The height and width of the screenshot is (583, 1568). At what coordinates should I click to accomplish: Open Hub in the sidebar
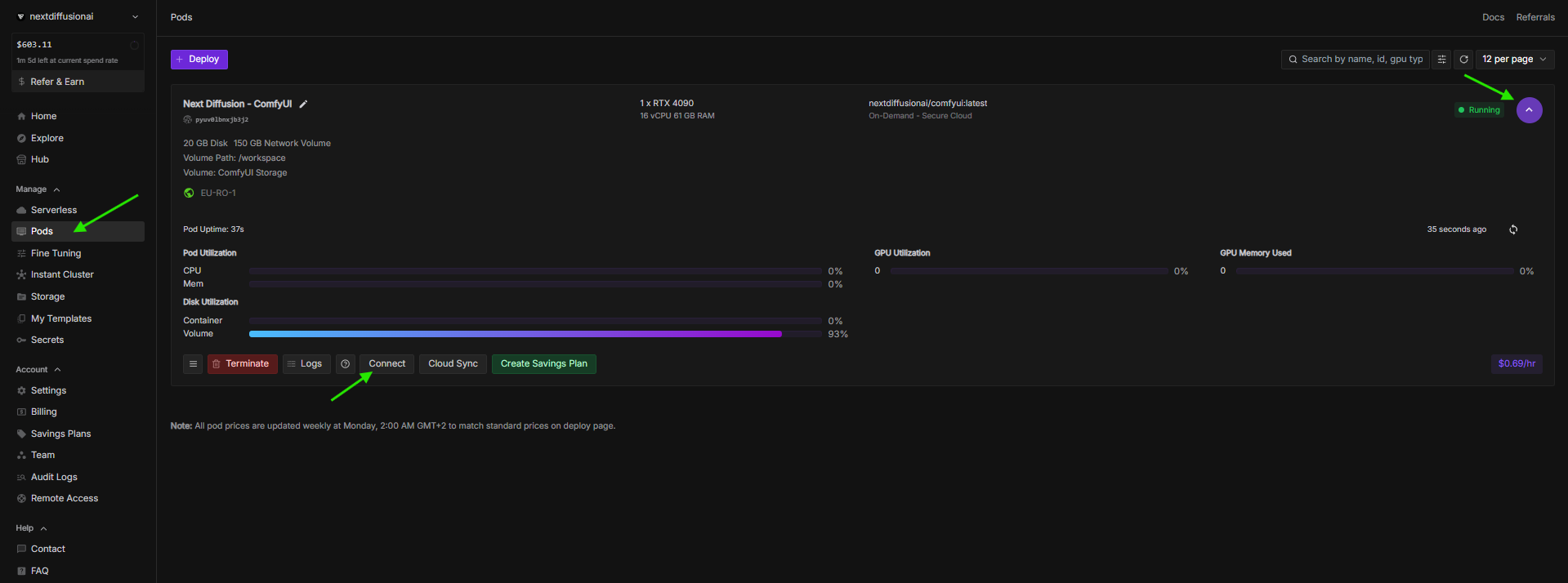point(78,160)
